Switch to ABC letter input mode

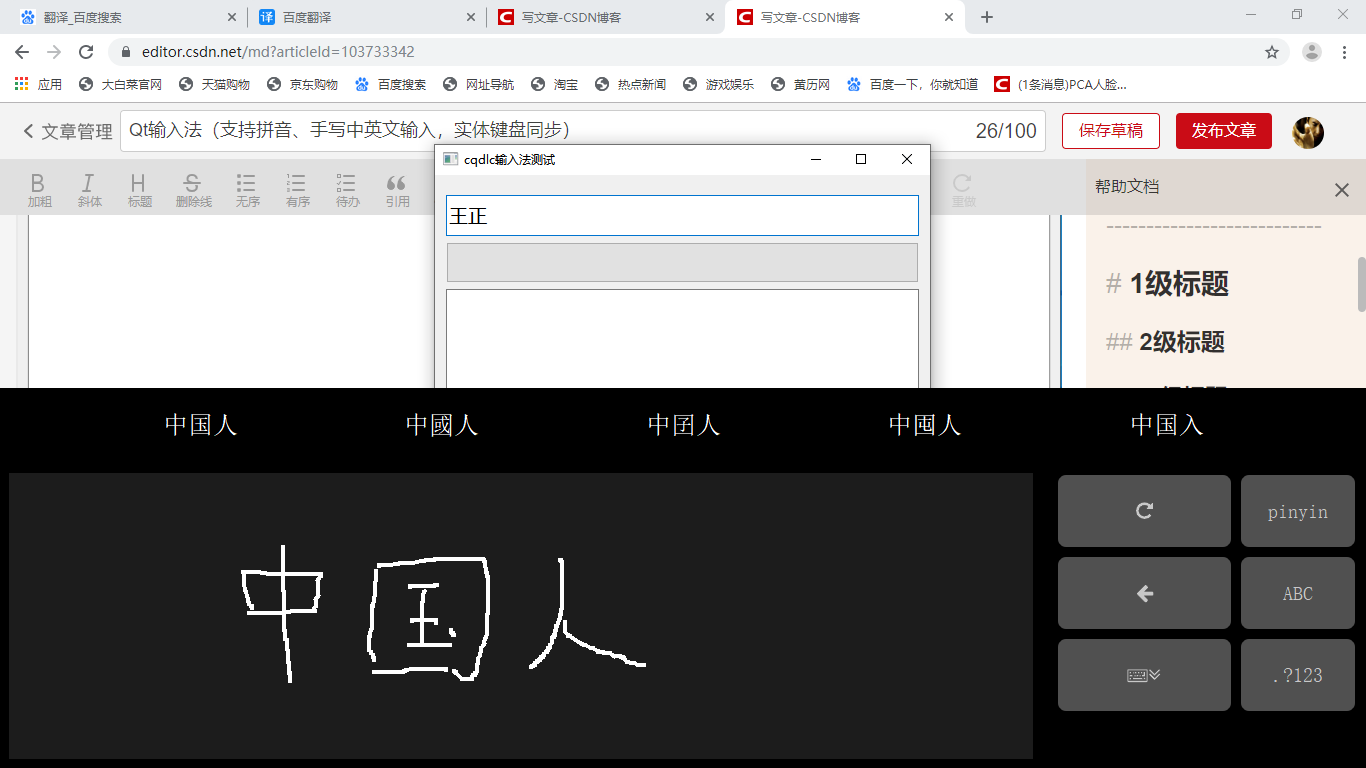coord(1297,593)
